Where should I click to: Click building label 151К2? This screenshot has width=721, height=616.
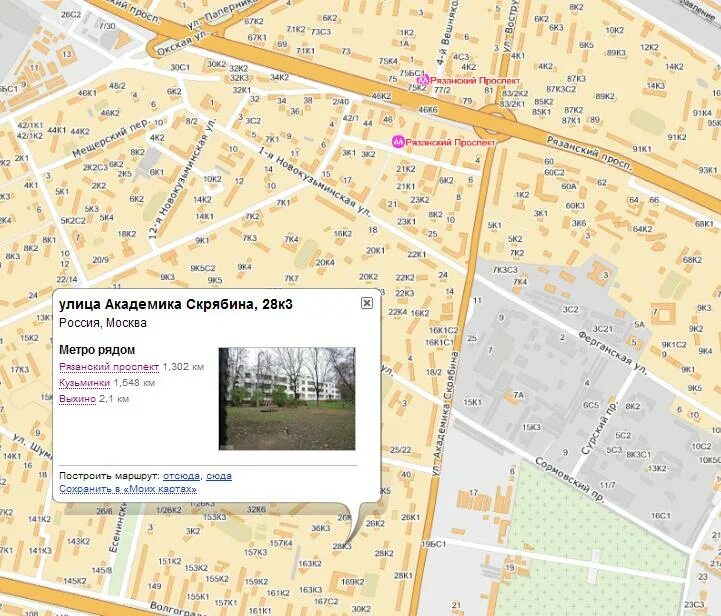point(170,561)
